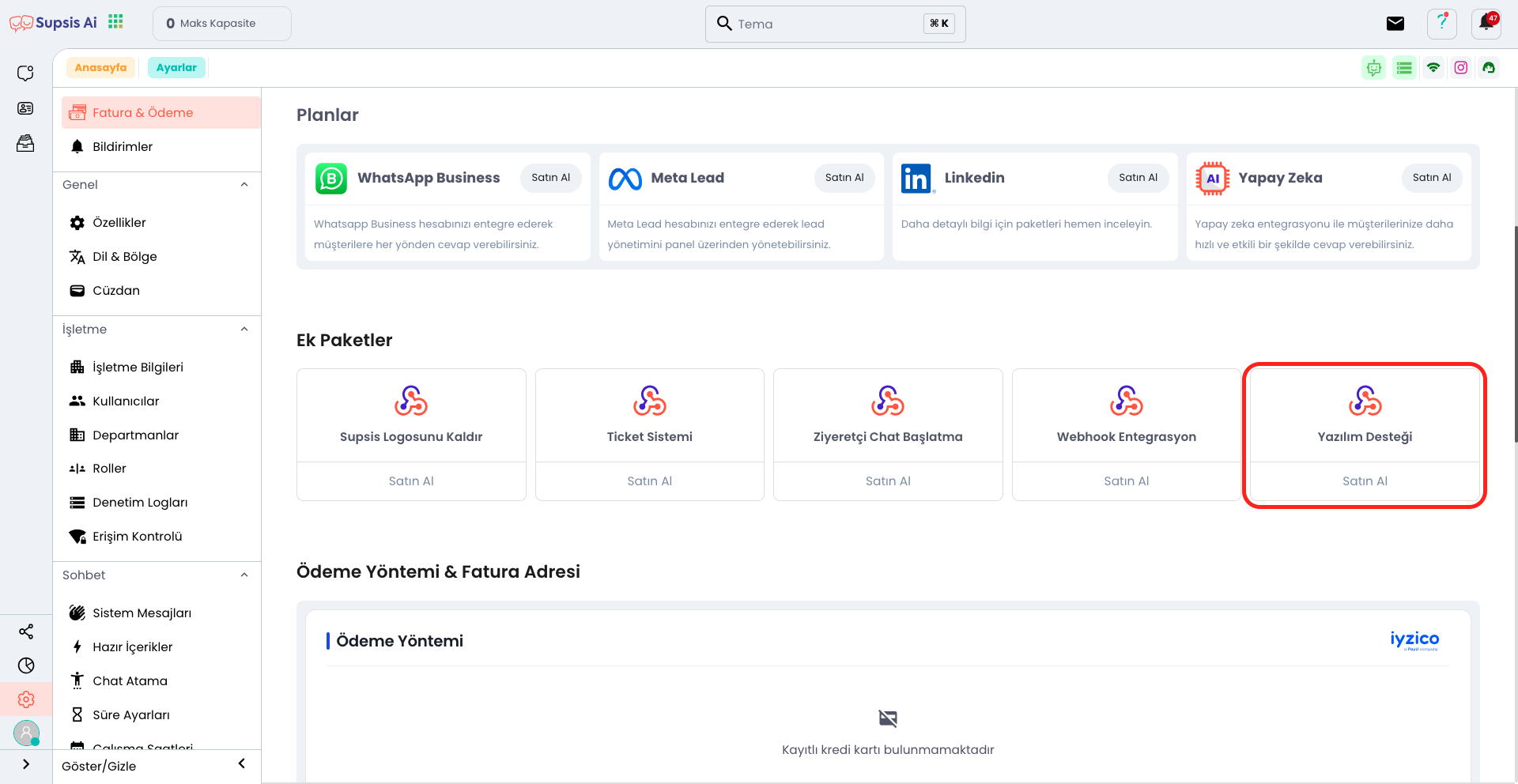1518x784 pixels.
Task: Buy the Yapay Zeka plan
Action: click(1432, 178)
